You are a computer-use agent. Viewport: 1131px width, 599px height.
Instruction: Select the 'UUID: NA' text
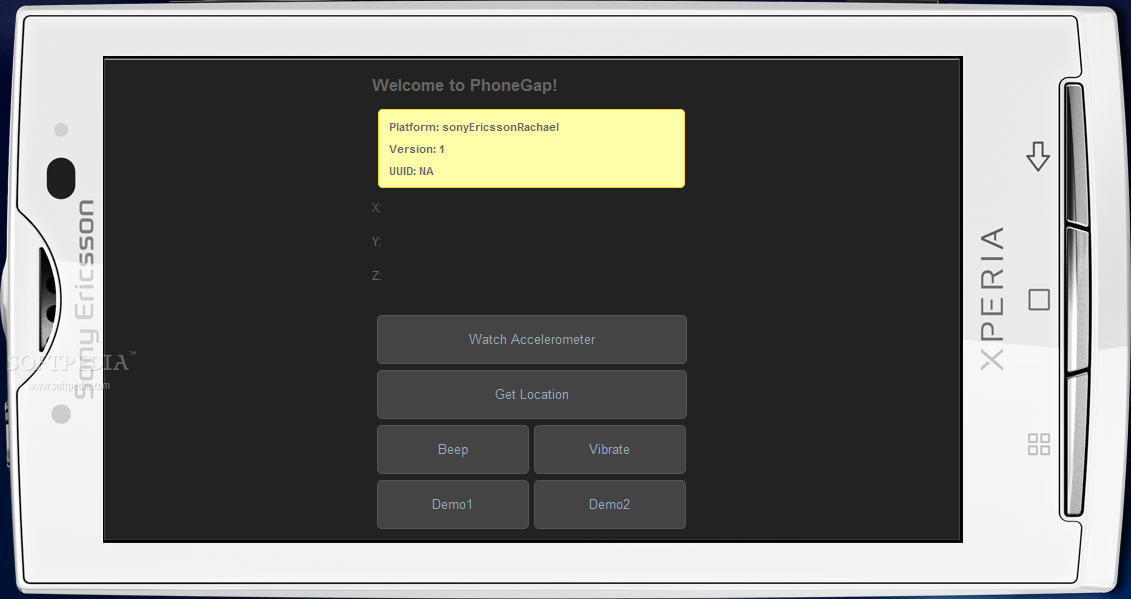tap(411, 171)
